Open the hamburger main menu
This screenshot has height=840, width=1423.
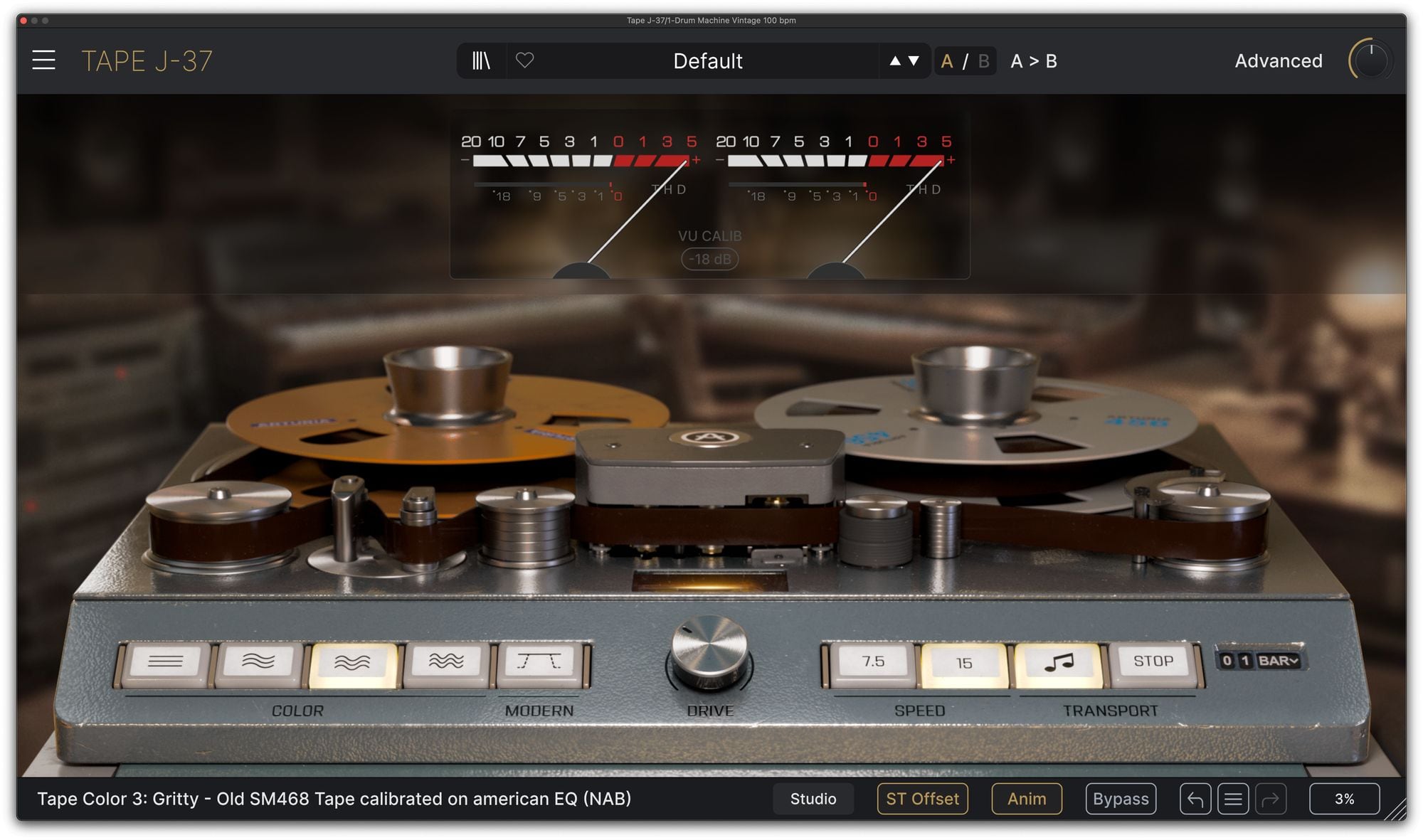coord(43,60)
